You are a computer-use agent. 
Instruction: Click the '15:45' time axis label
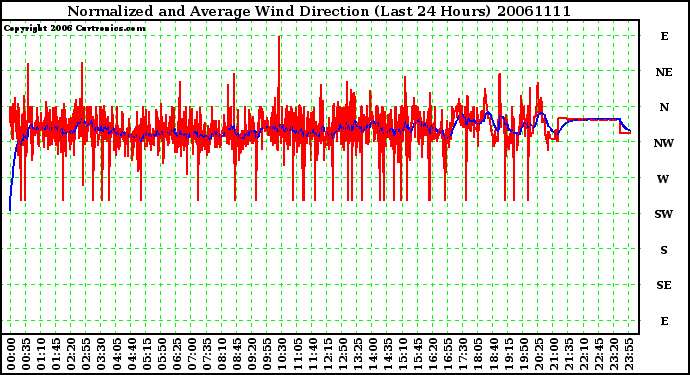click(418, 354)
